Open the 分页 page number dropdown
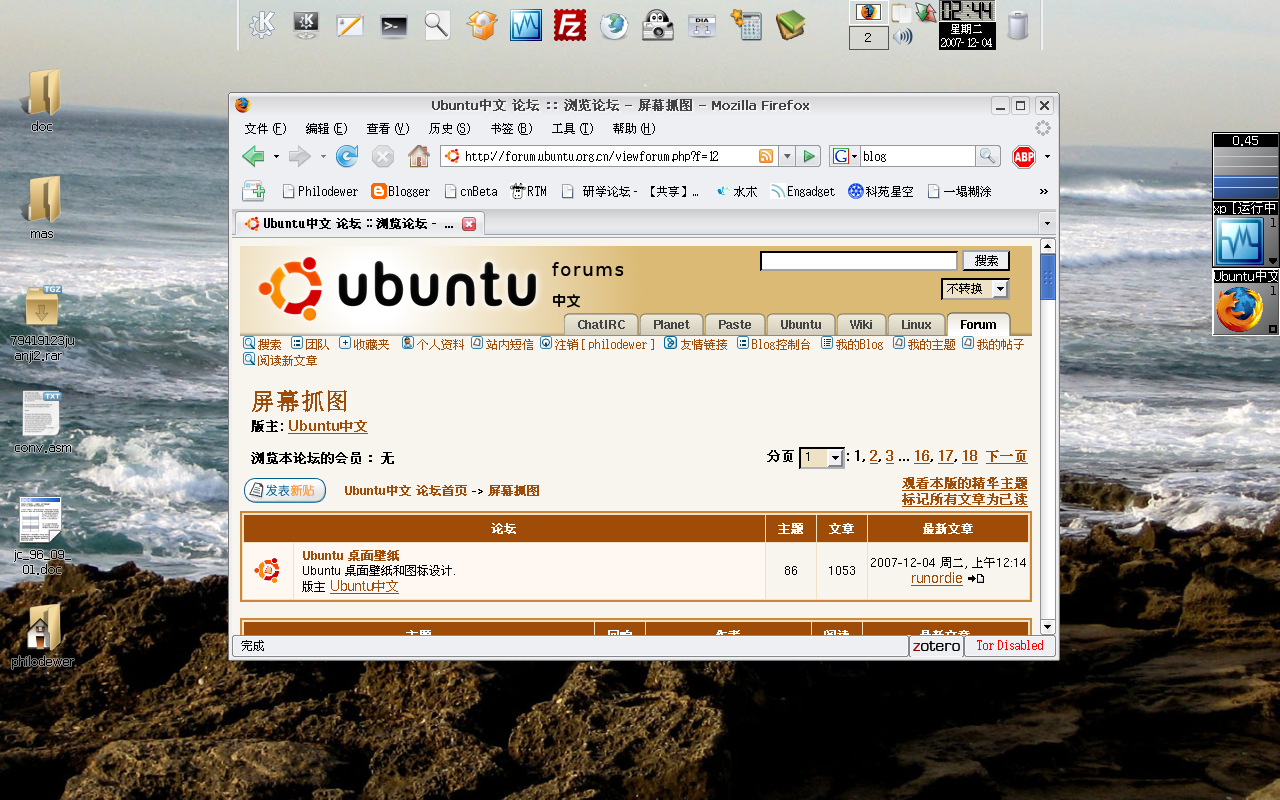The height and width of the screenshot is (800, 1280). coord(822,457)
